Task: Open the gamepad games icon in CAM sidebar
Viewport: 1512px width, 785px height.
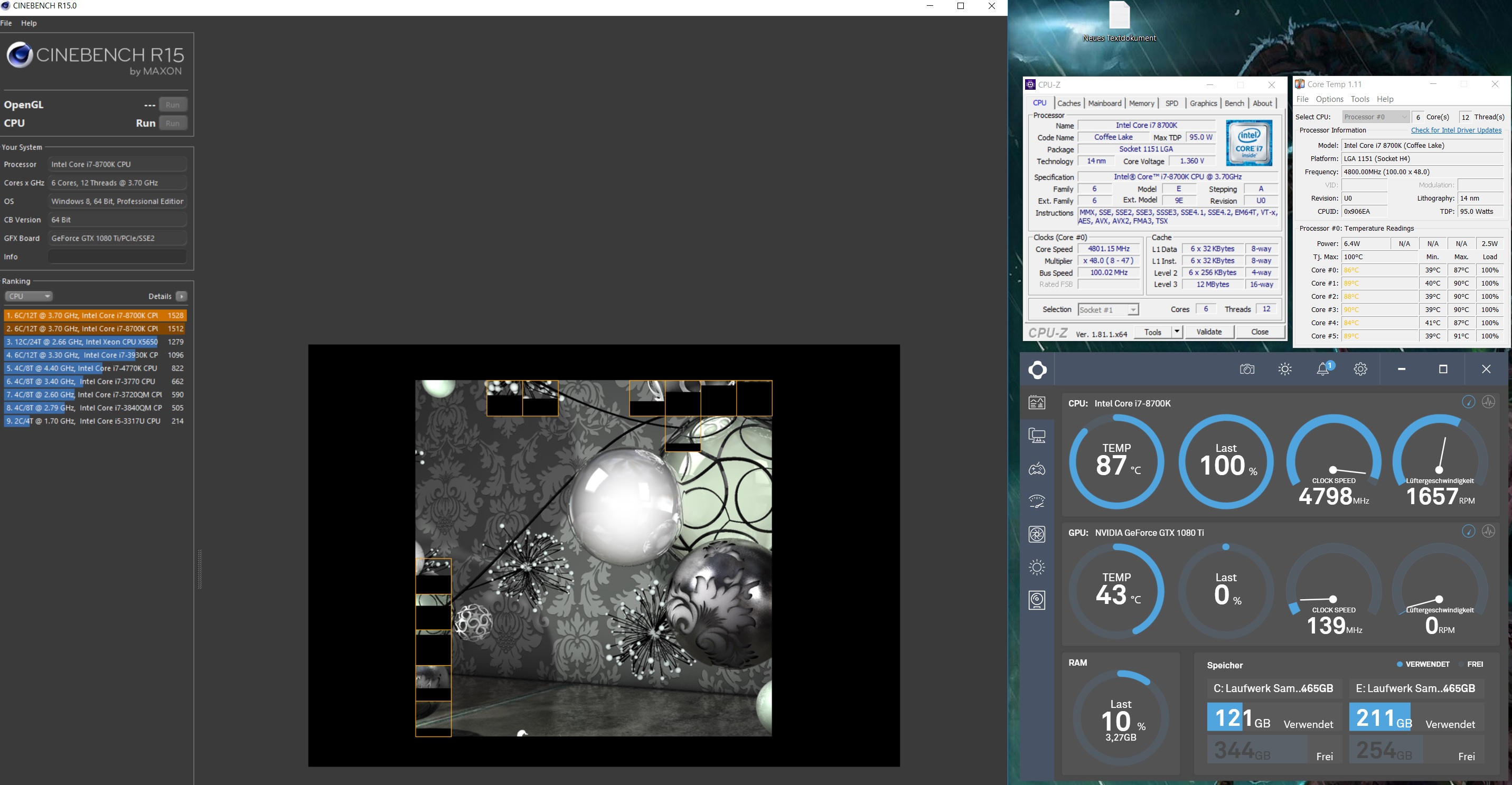Action: tap(1037, 469)
